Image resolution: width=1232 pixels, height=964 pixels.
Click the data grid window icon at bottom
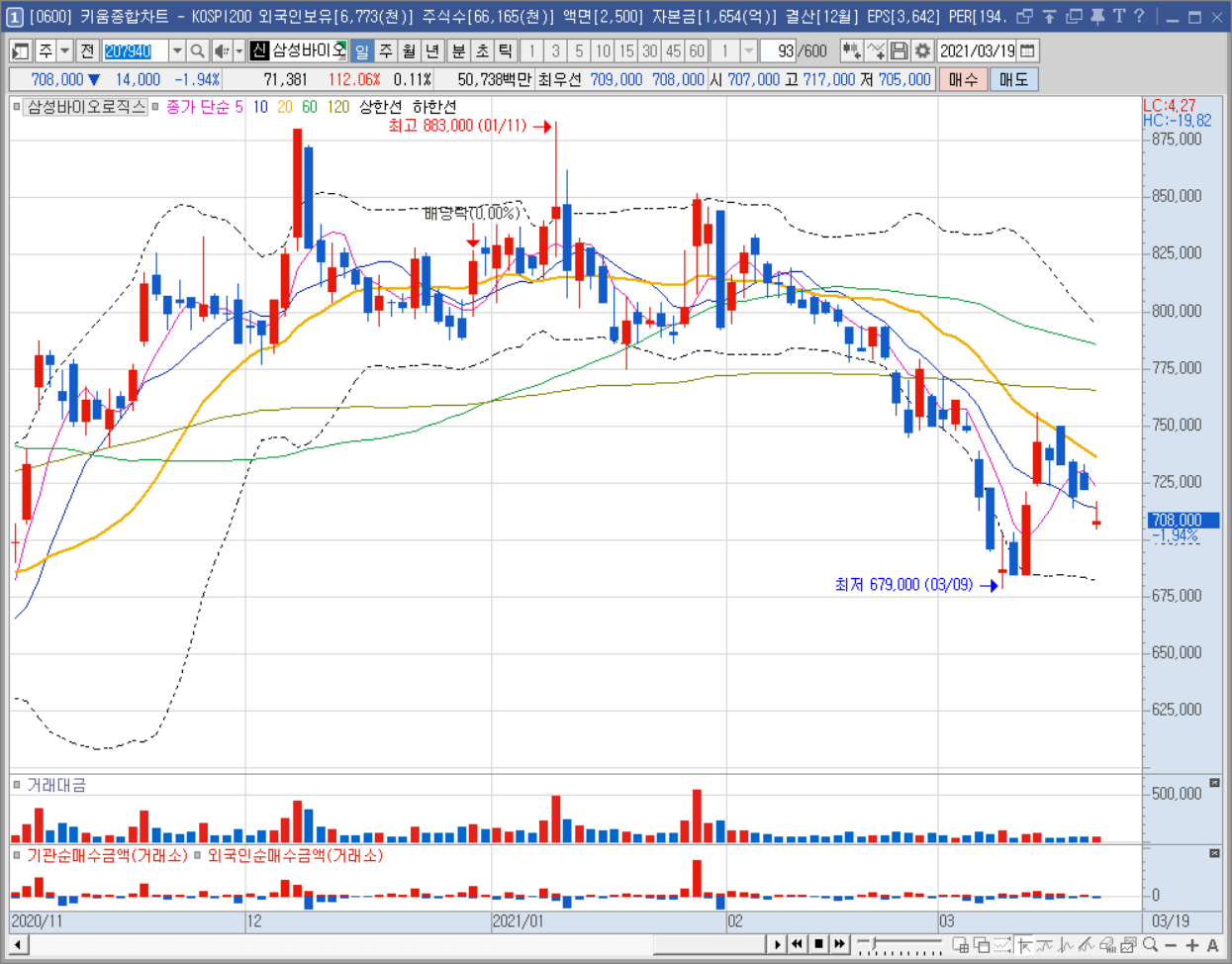click(961, 945)
